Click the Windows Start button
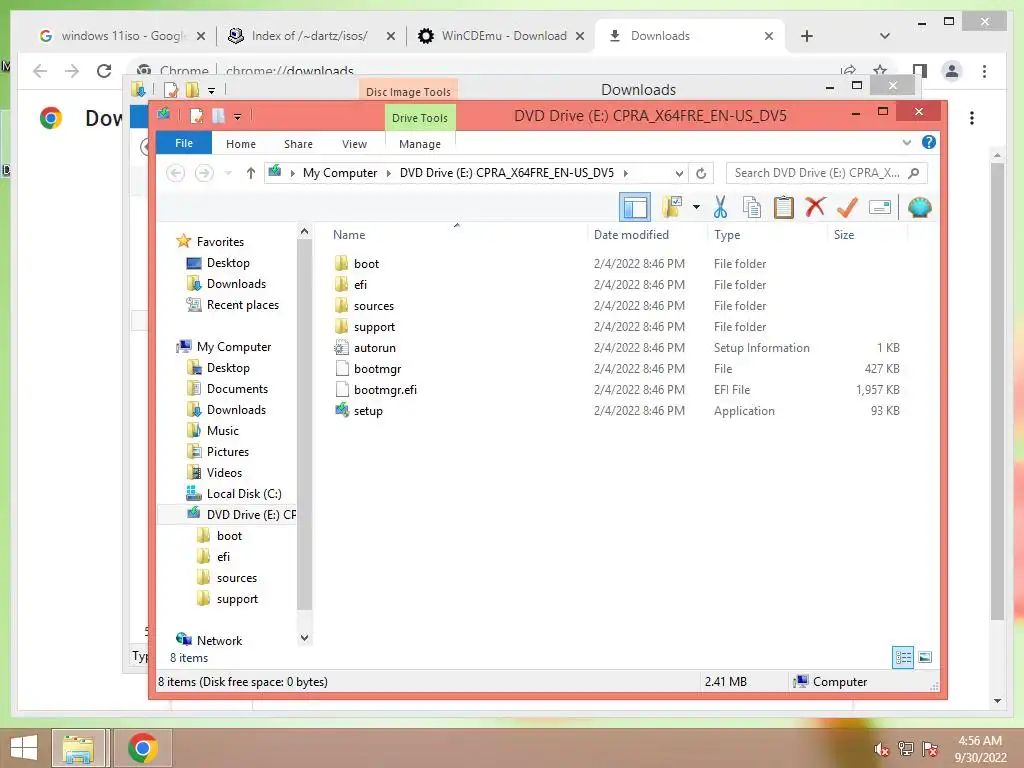 [x=24, y=748]
